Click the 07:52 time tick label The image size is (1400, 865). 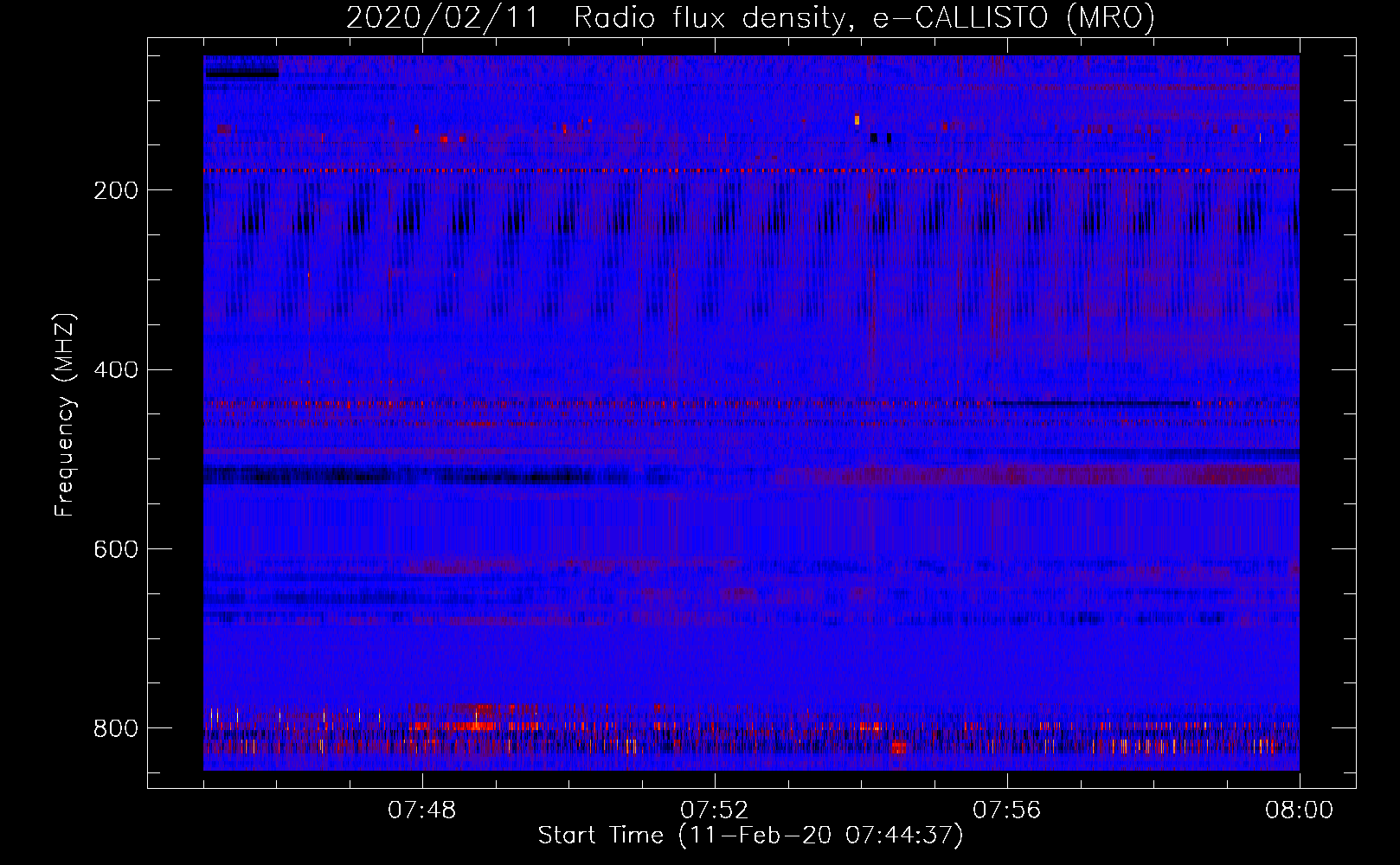[715, 811]
